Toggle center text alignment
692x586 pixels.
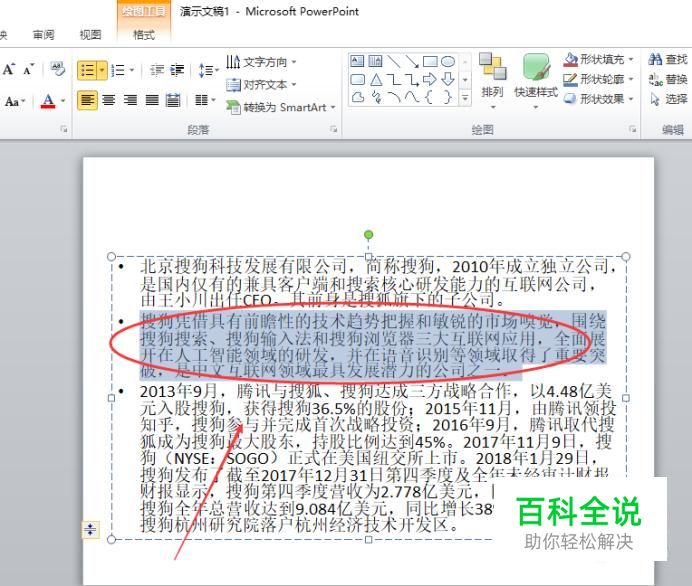109,100
